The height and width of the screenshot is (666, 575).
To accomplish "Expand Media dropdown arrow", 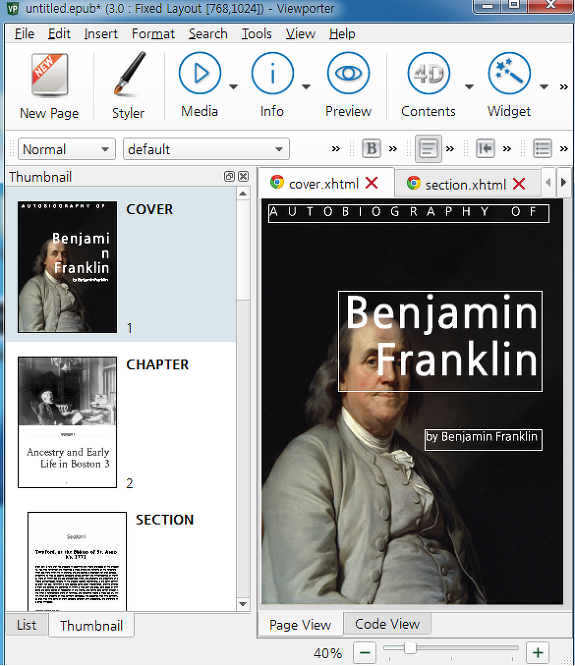I will pos(234,87).
